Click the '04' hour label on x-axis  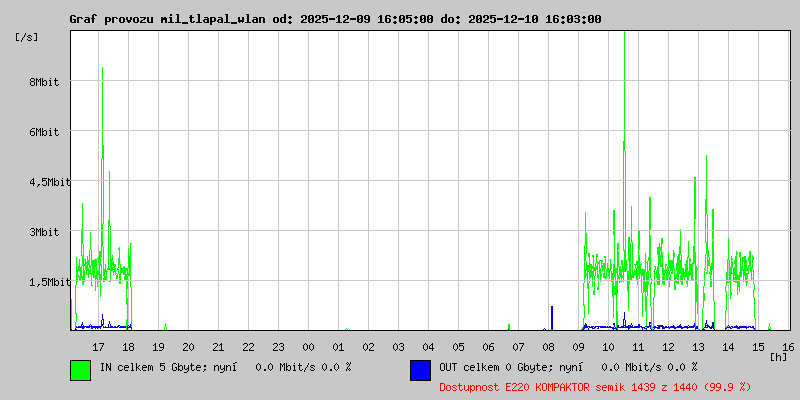(429, 347)
